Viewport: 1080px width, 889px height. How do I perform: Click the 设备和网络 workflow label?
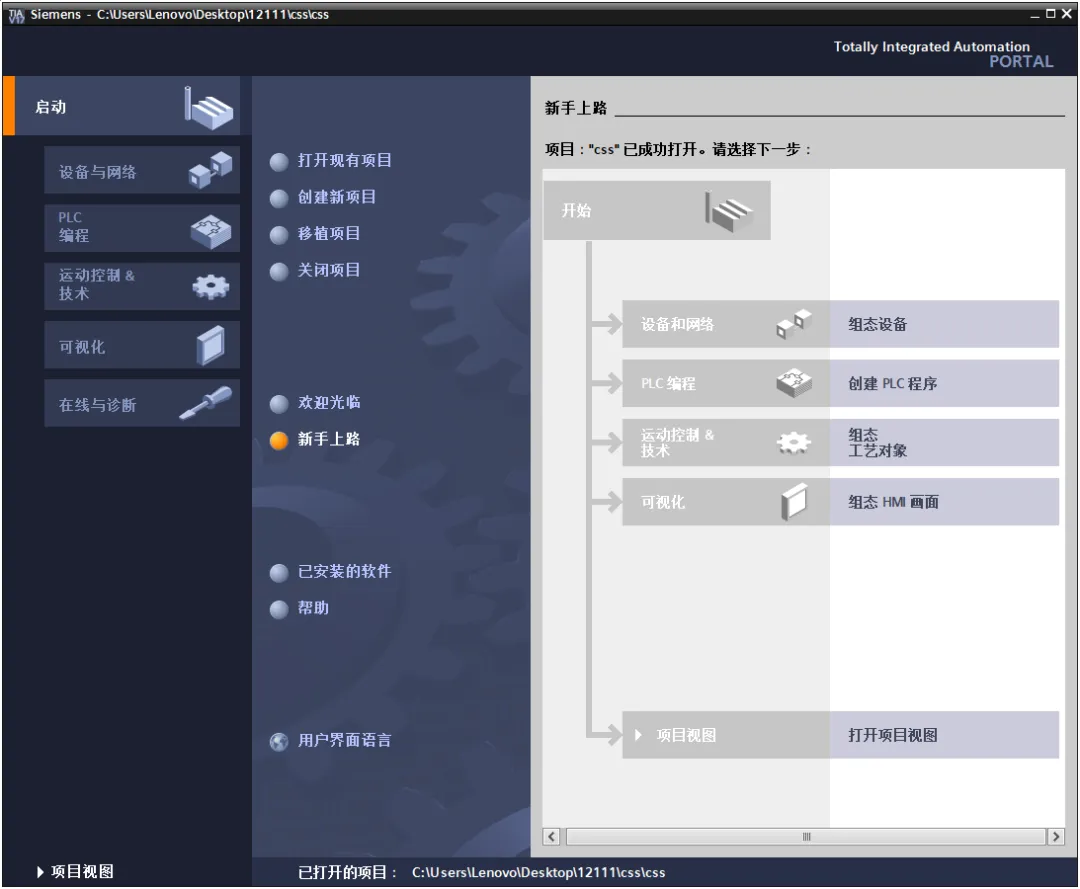678,324
